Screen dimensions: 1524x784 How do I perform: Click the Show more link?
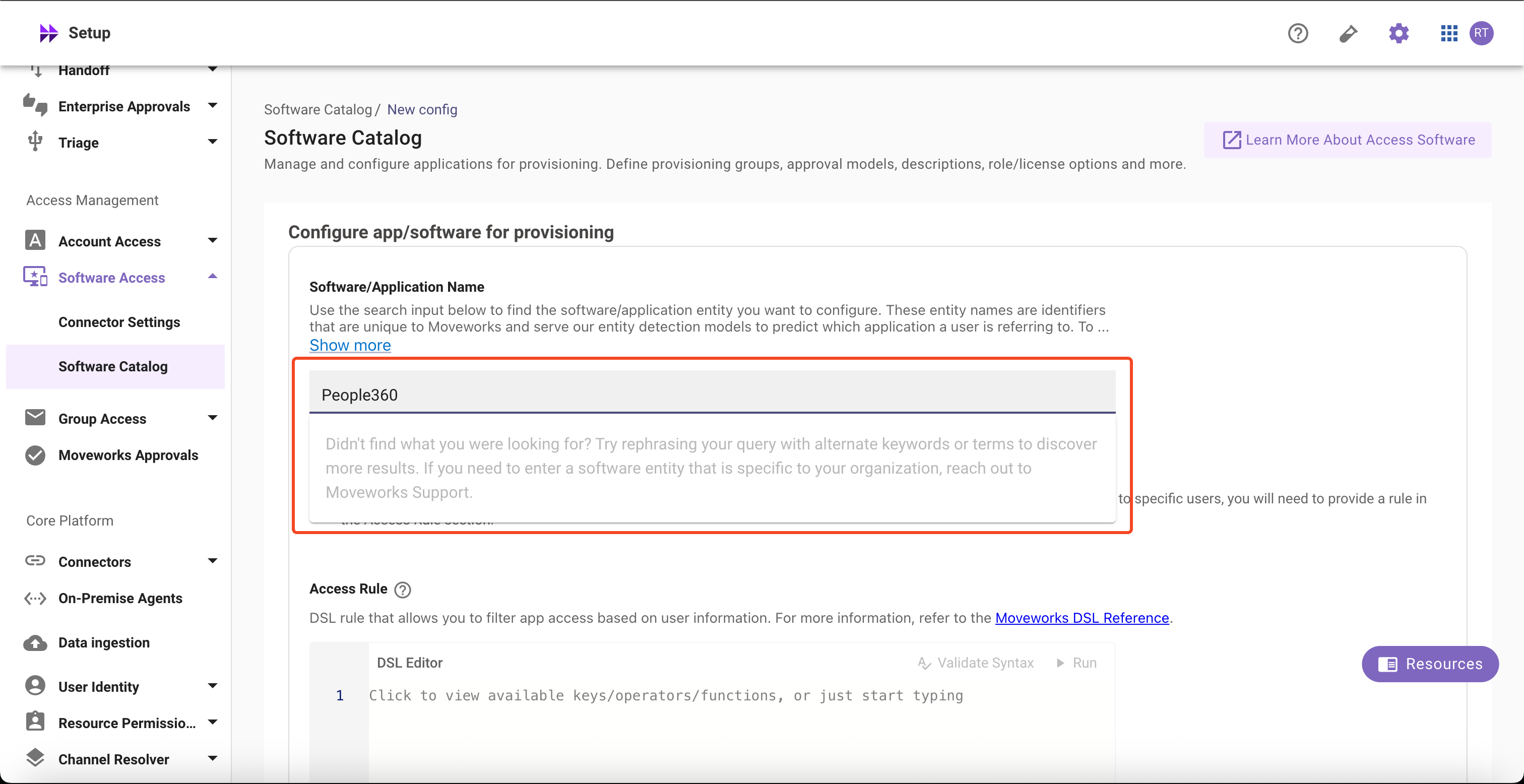tap(350, 345)
